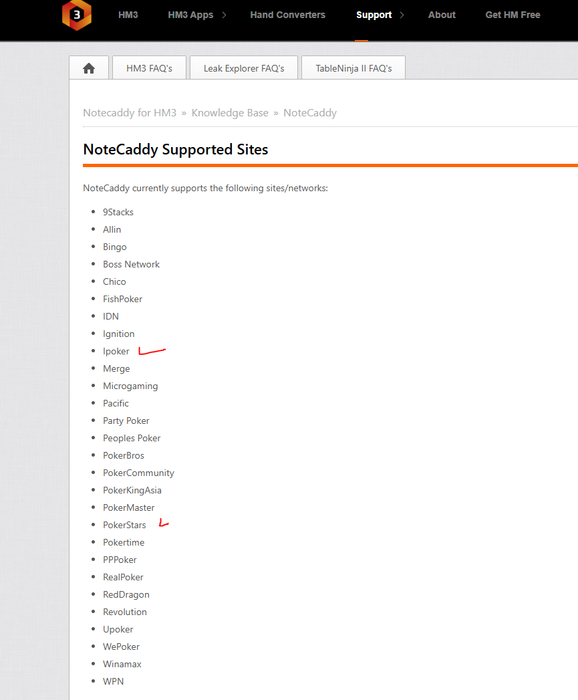
Task: Click the PokerBros list entry
Action: [x=123, y=456]
